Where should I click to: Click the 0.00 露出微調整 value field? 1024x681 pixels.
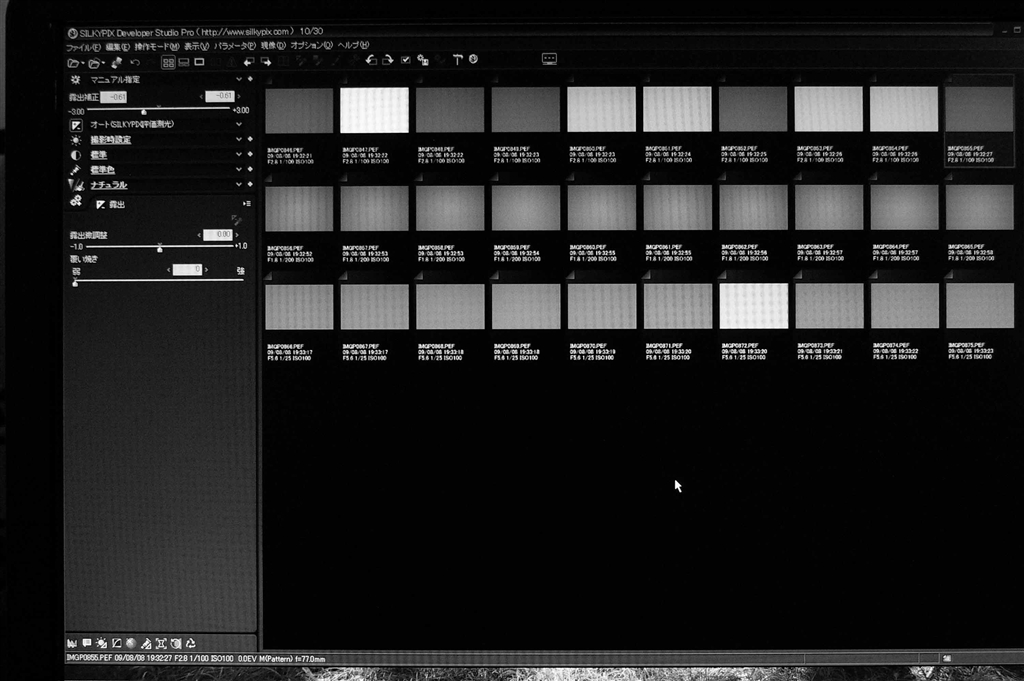[x=217, y=234]
